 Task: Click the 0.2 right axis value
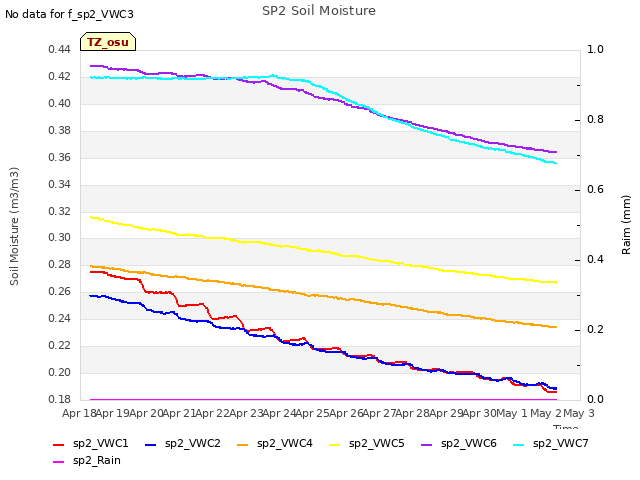(x=595, y=329)
